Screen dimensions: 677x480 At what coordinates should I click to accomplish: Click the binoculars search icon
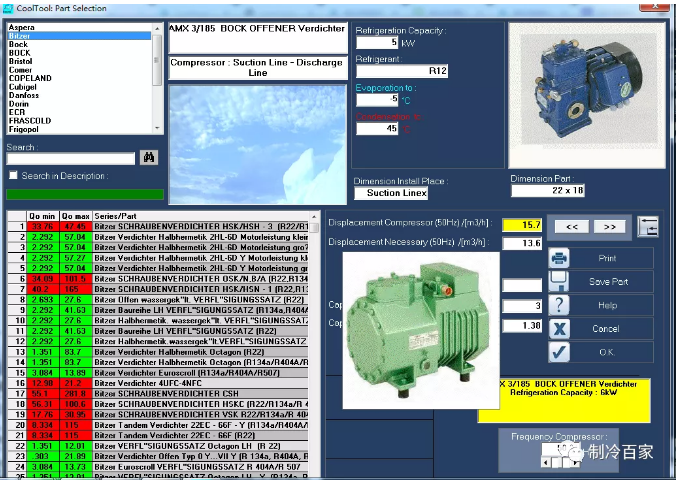149,158
